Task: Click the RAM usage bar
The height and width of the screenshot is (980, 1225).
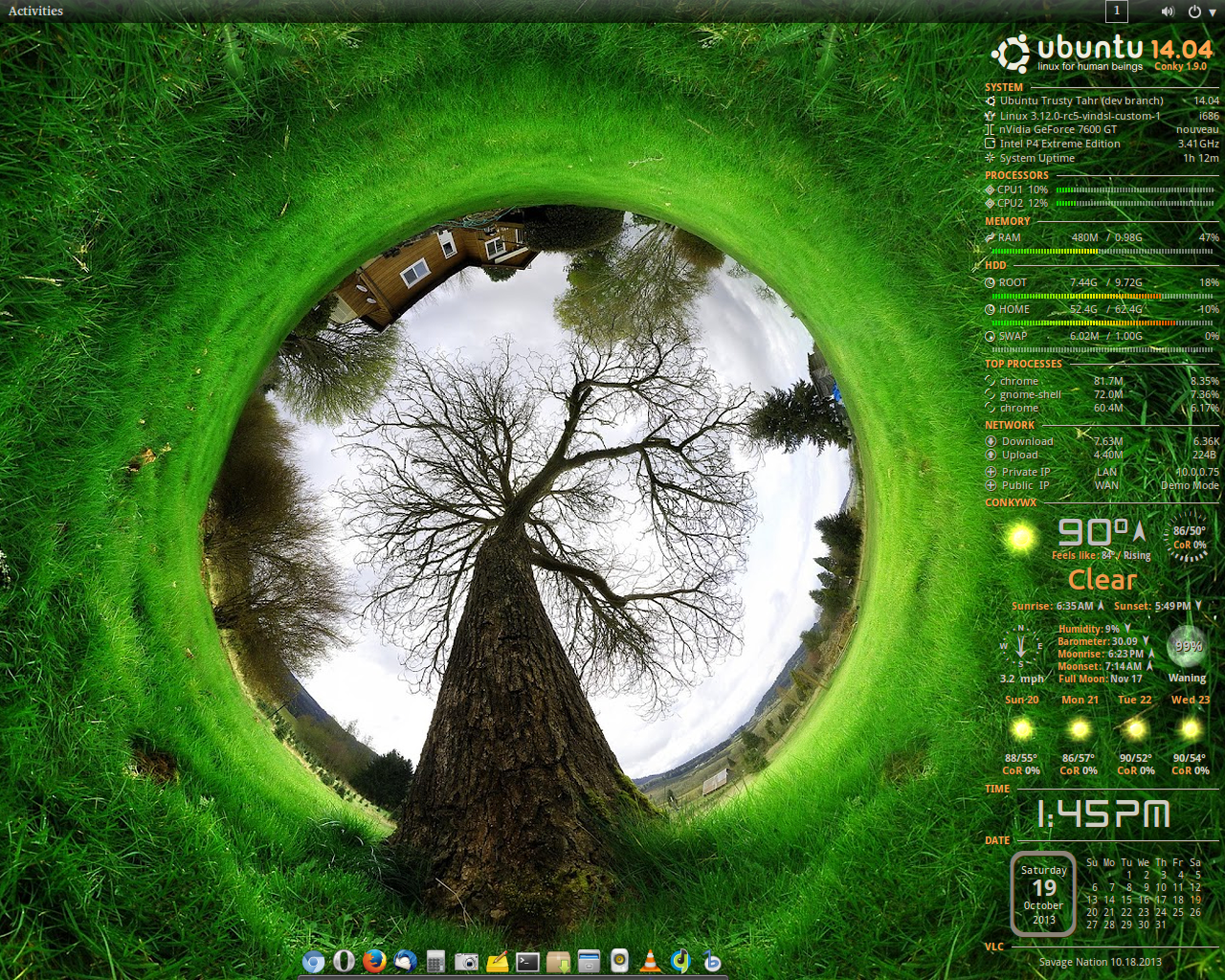Action: tap(1103, 252)
